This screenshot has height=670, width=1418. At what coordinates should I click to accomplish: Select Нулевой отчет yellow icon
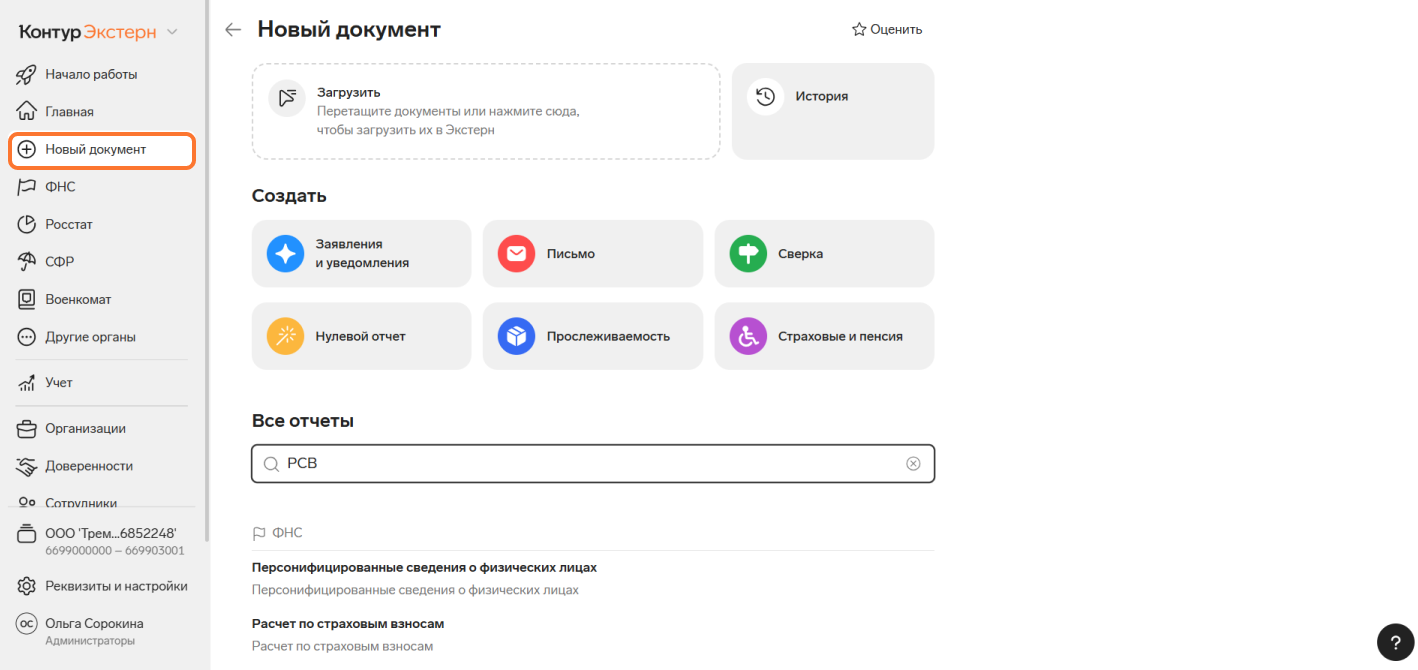tap(285, 337)
